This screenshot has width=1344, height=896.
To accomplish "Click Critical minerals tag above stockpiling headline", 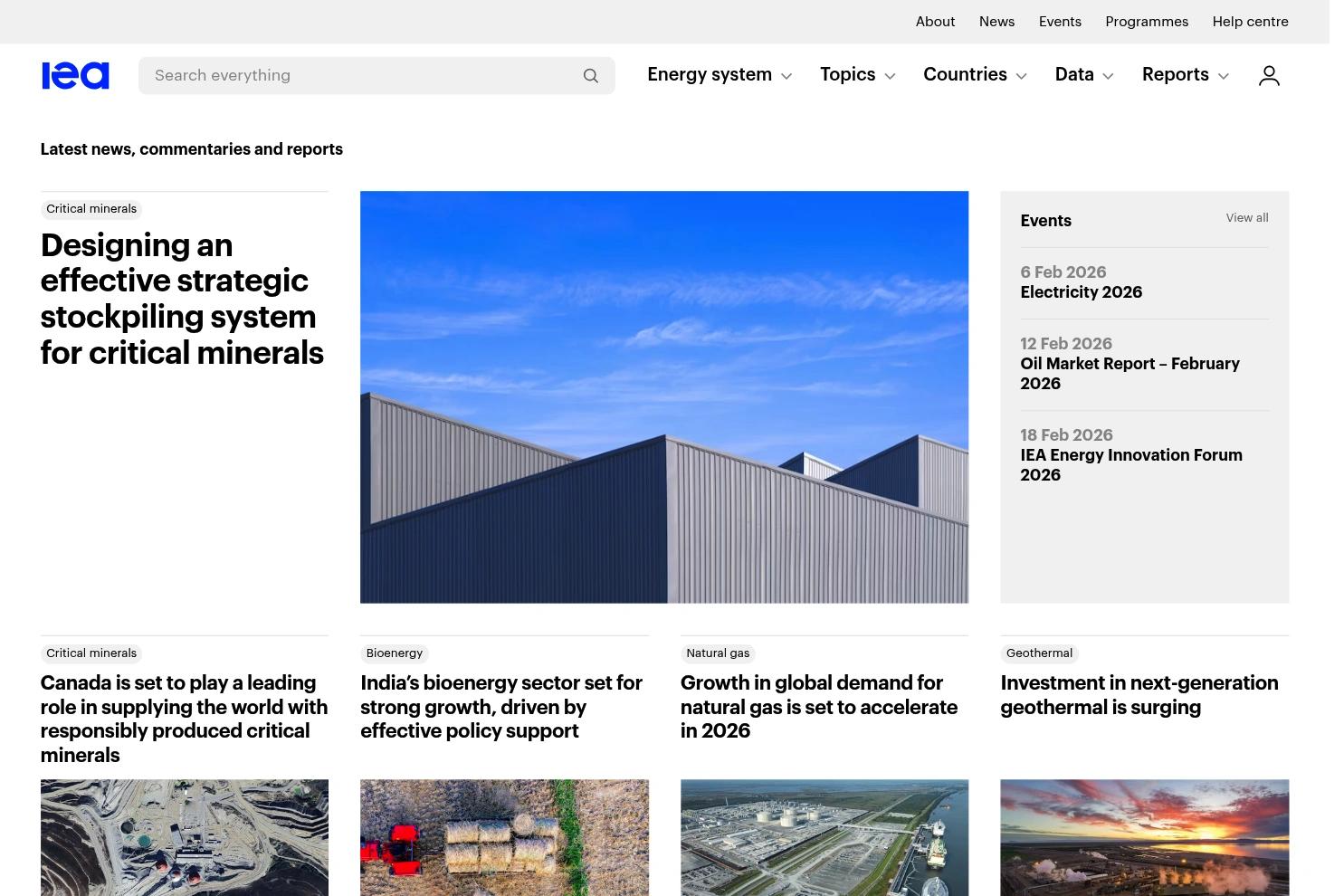I will tap(91, 209).
